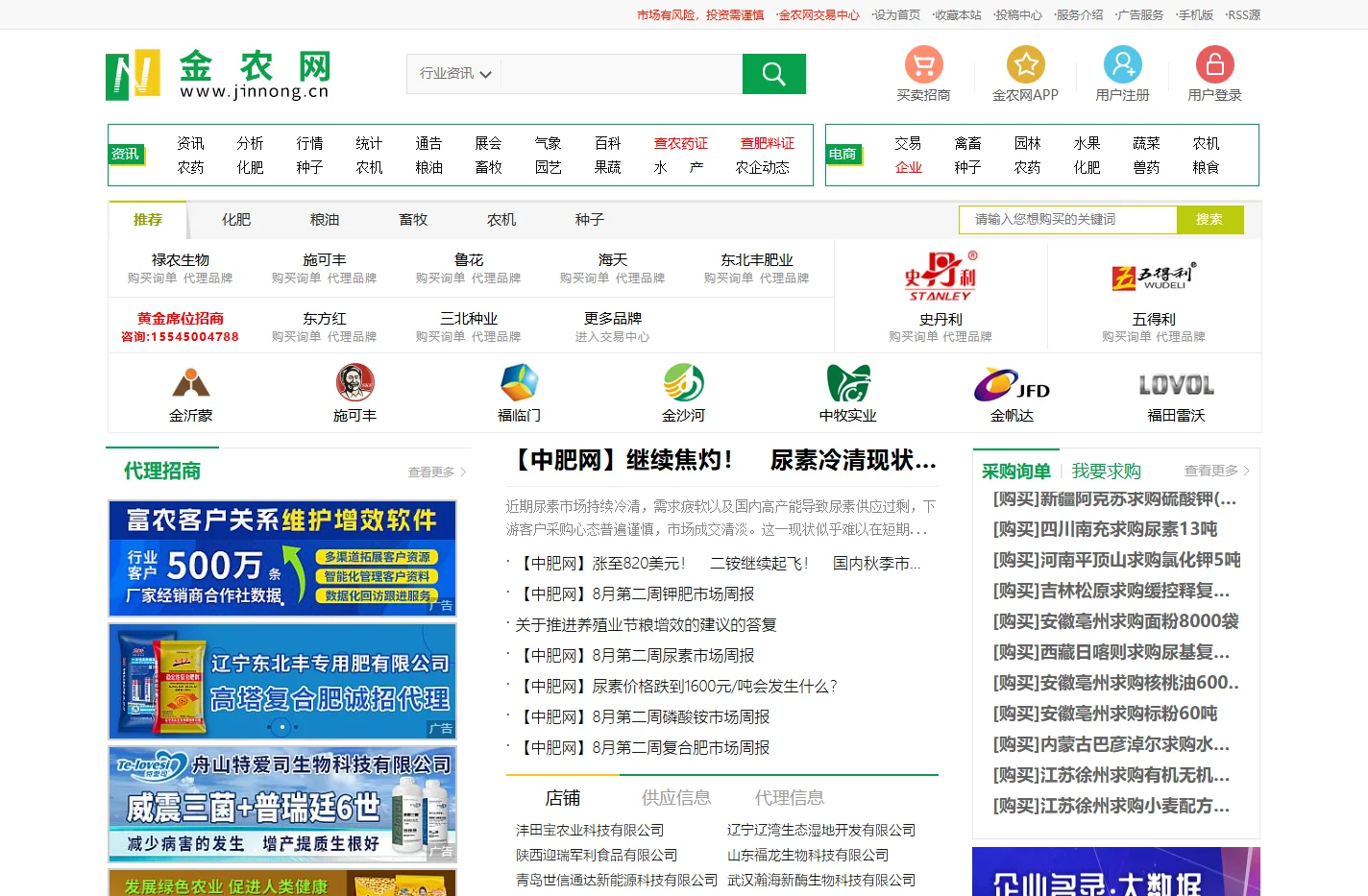Click the 设为首页 link
Screen dimensions: 1368x896
pos(896,15)
